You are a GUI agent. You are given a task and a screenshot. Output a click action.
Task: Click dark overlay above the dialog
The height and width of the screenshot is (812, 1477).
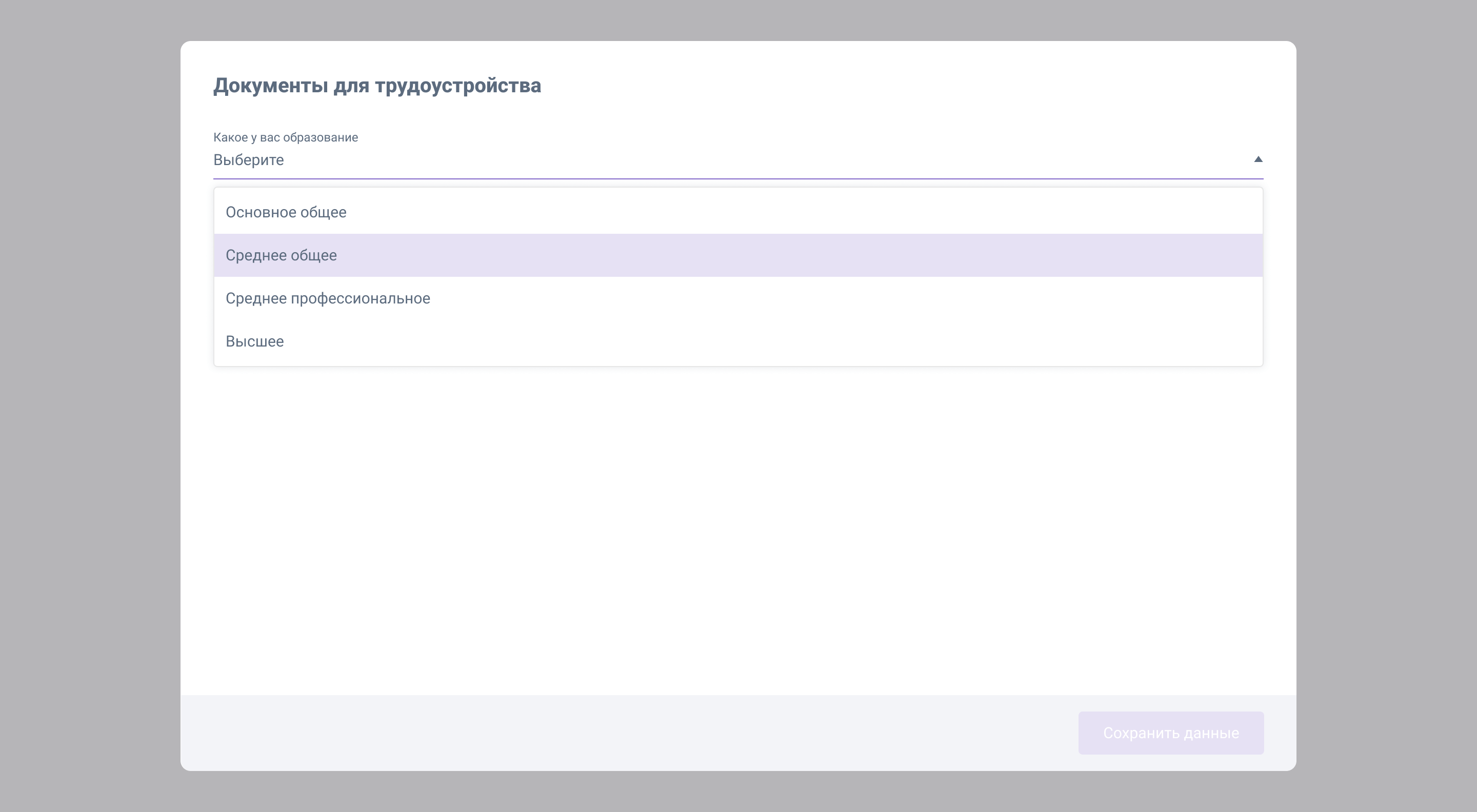click(x=738, y=19)
